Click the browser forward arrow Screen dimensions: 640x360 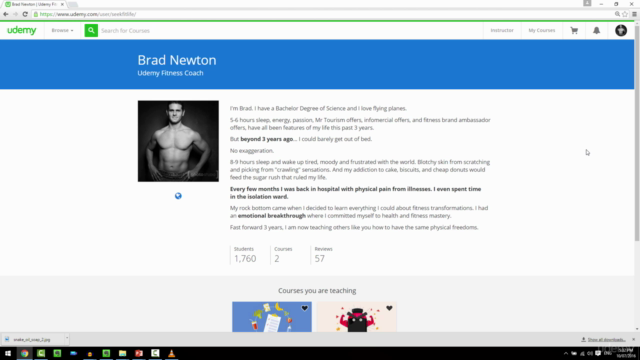coord(15,14)
